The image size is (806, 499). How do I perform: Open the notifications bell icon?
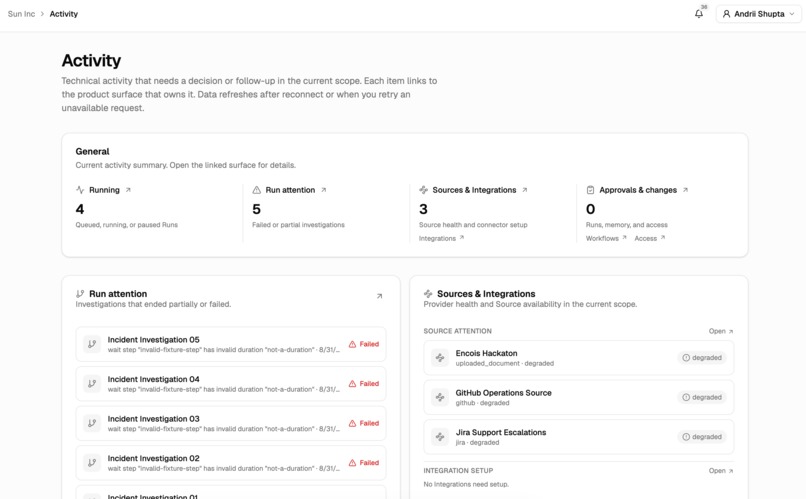pyautogui.click(x=699, y=14)
